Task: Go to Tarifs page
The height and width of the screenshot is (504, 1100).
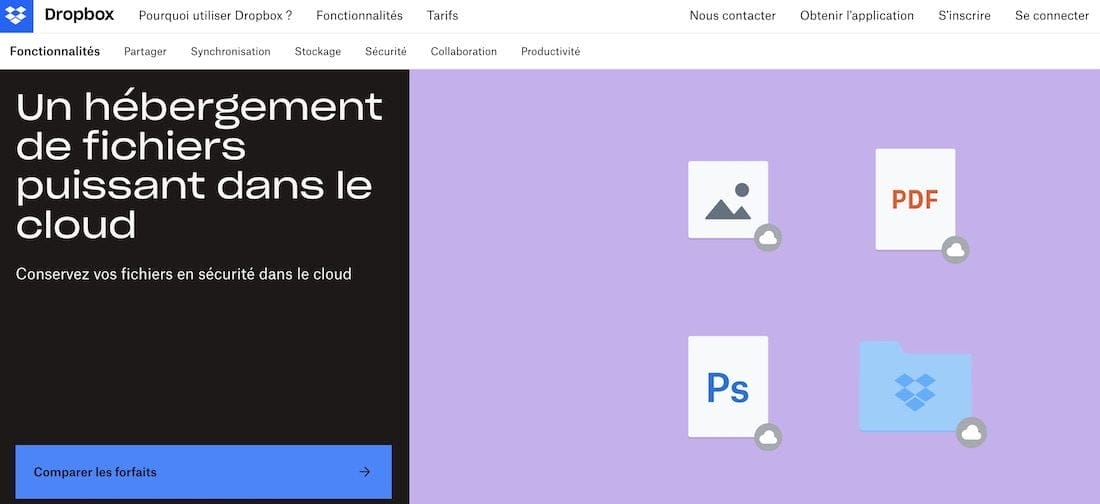Action: tap(443, 15)
